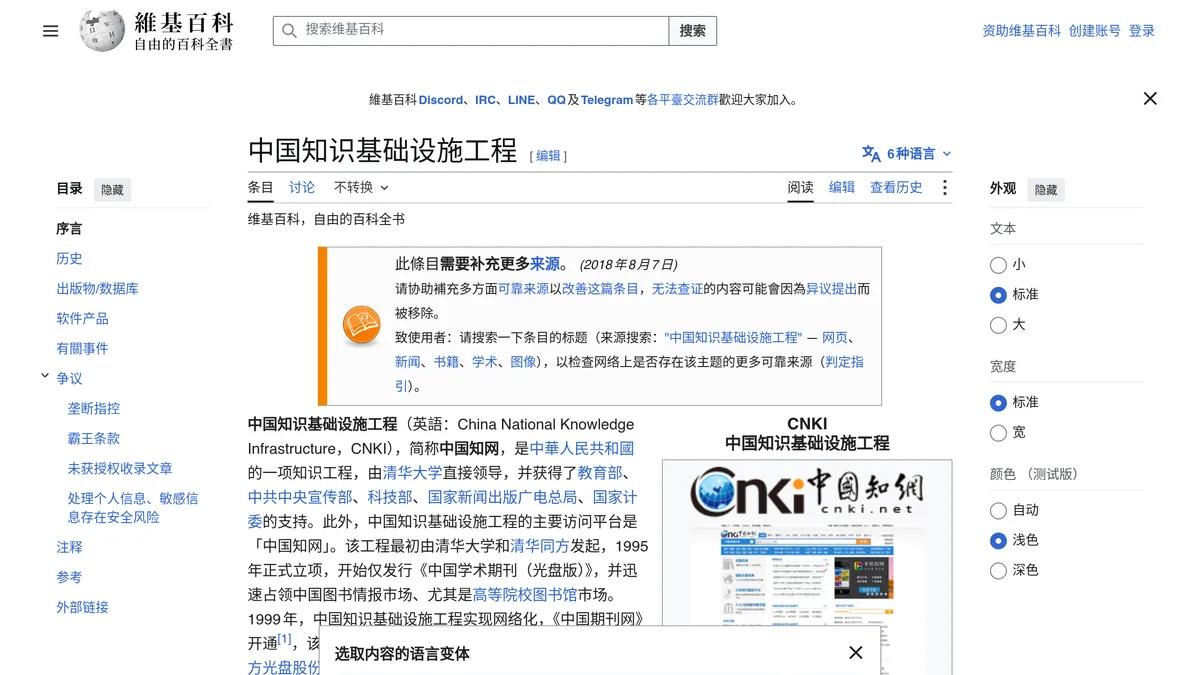Open the 编辑 tab in toolbar
The image size is (1200, 675).
(x=842, y=187)
